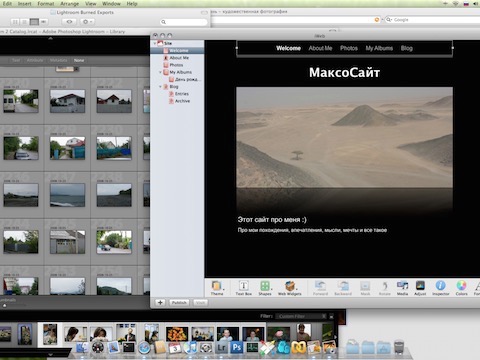Add a new page with plus button
This screenshot has height=360, width=480.
(x=160, y=302)
